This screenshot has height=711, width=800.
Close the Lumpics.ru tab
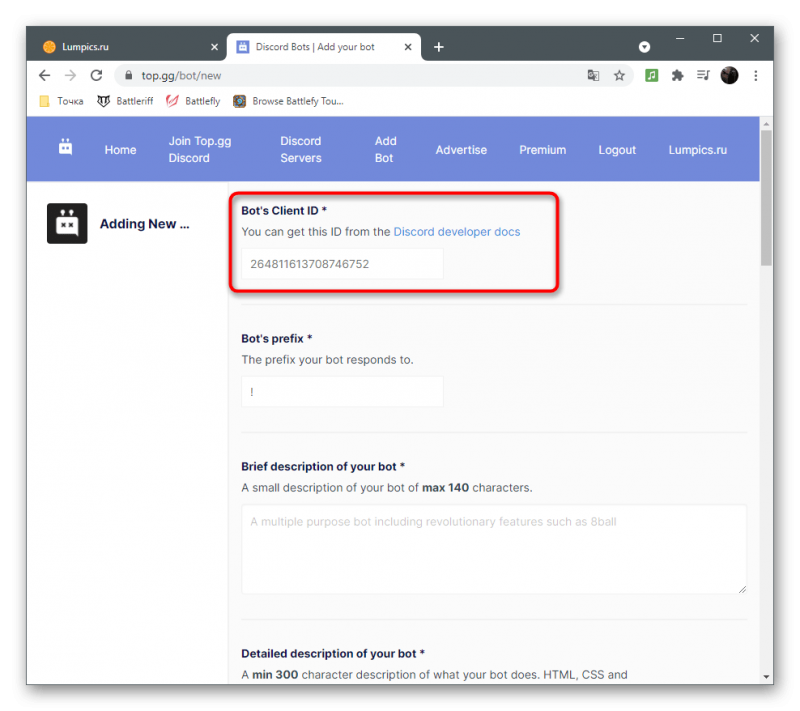tap(214, 47)
